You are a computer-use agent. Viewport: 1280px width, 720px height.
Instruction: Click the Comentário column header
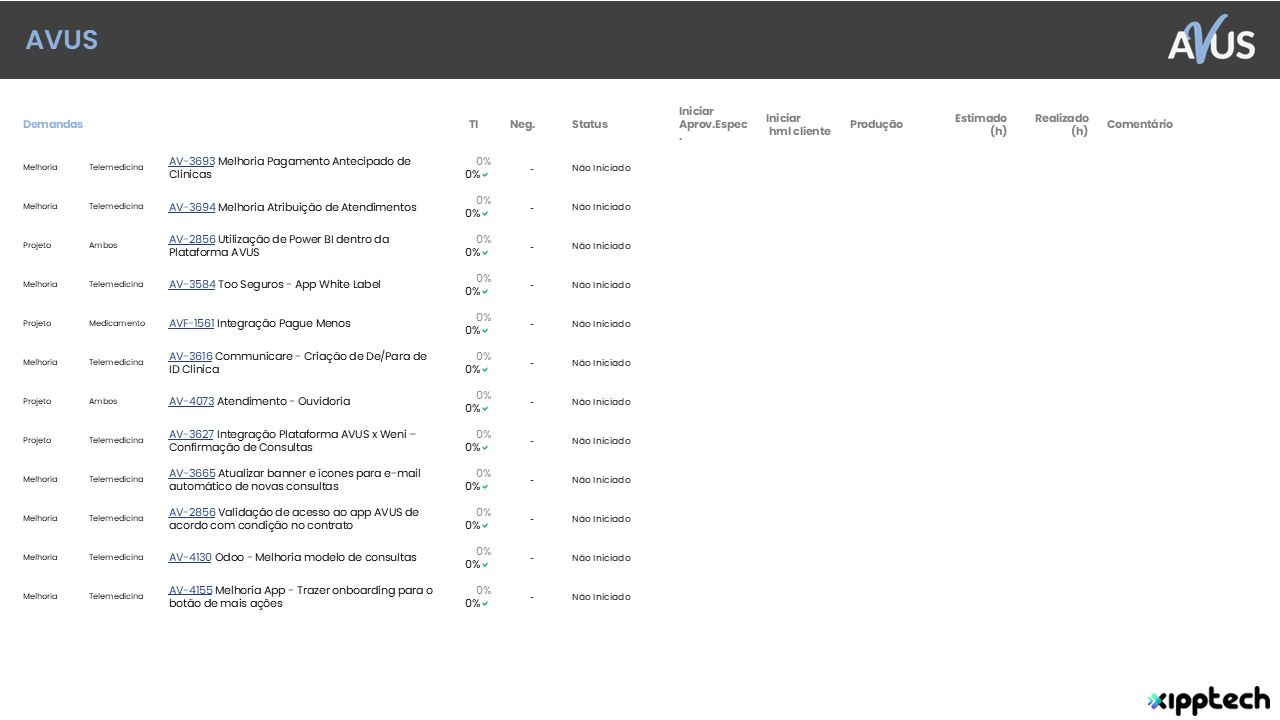coord(1140,124)
